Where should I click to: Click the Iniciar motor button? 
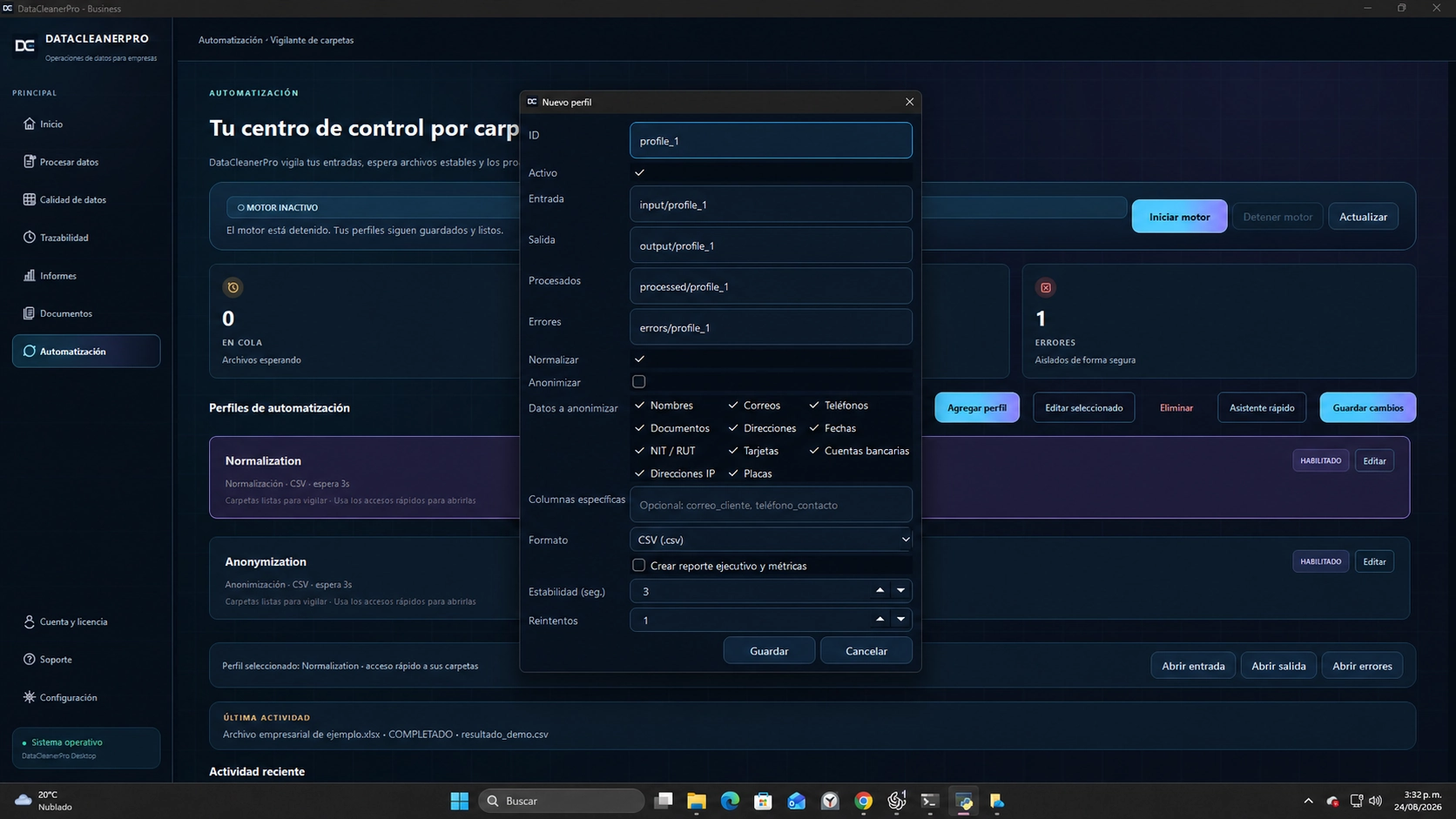[x=1179, y=217]
